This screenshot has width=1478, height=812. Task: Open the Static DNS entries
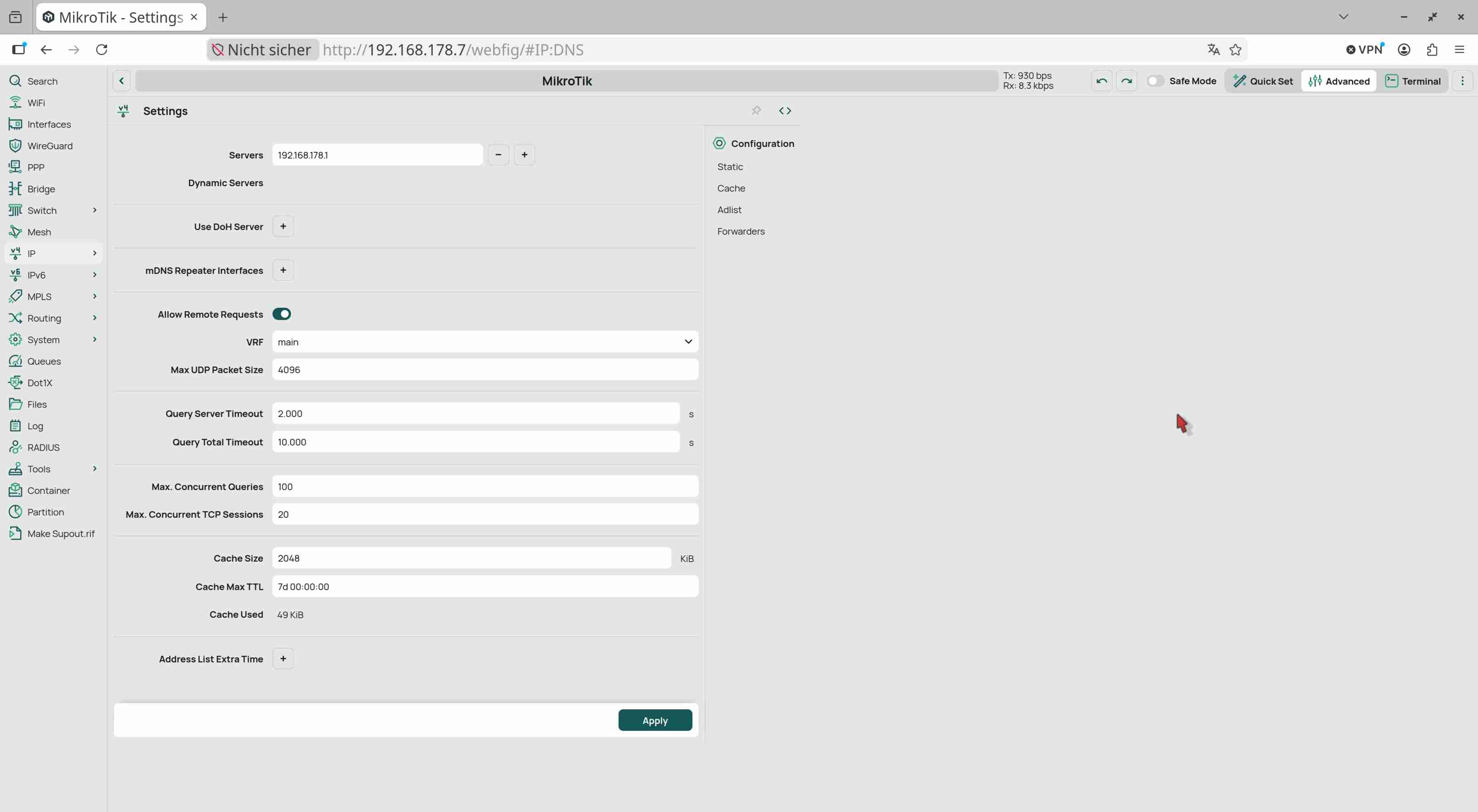point(730,167)
